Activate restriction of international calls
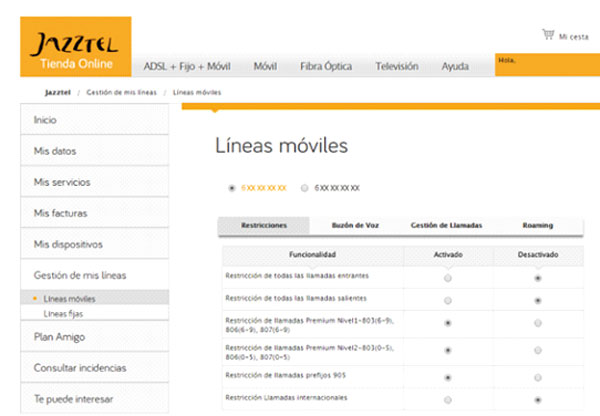 (x=447, y=400)
